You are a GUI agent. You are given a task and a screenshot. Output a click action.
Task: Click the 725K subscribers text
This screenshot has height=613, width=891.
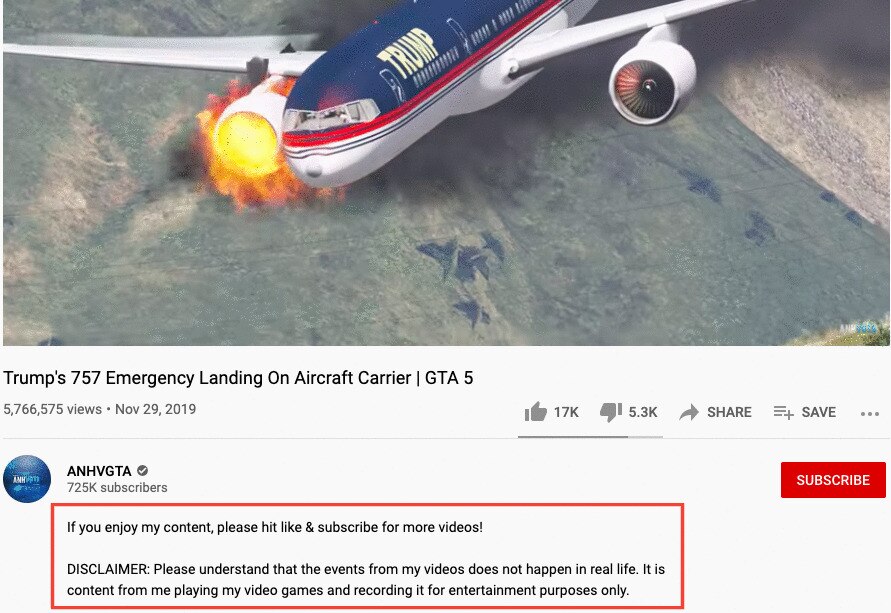(x=117, y=487)
